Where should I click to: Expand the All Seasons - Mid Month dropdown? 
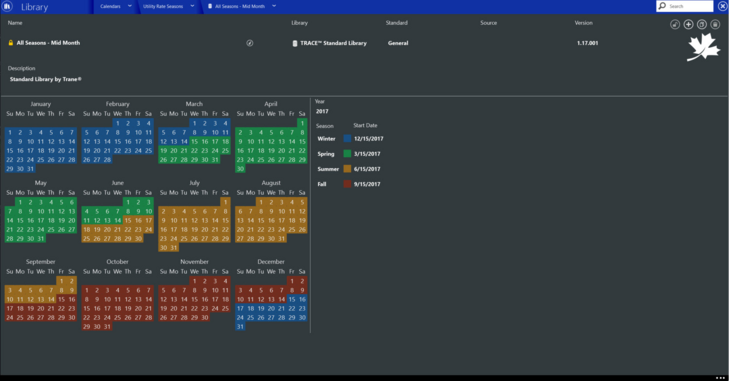click(274, 6)
